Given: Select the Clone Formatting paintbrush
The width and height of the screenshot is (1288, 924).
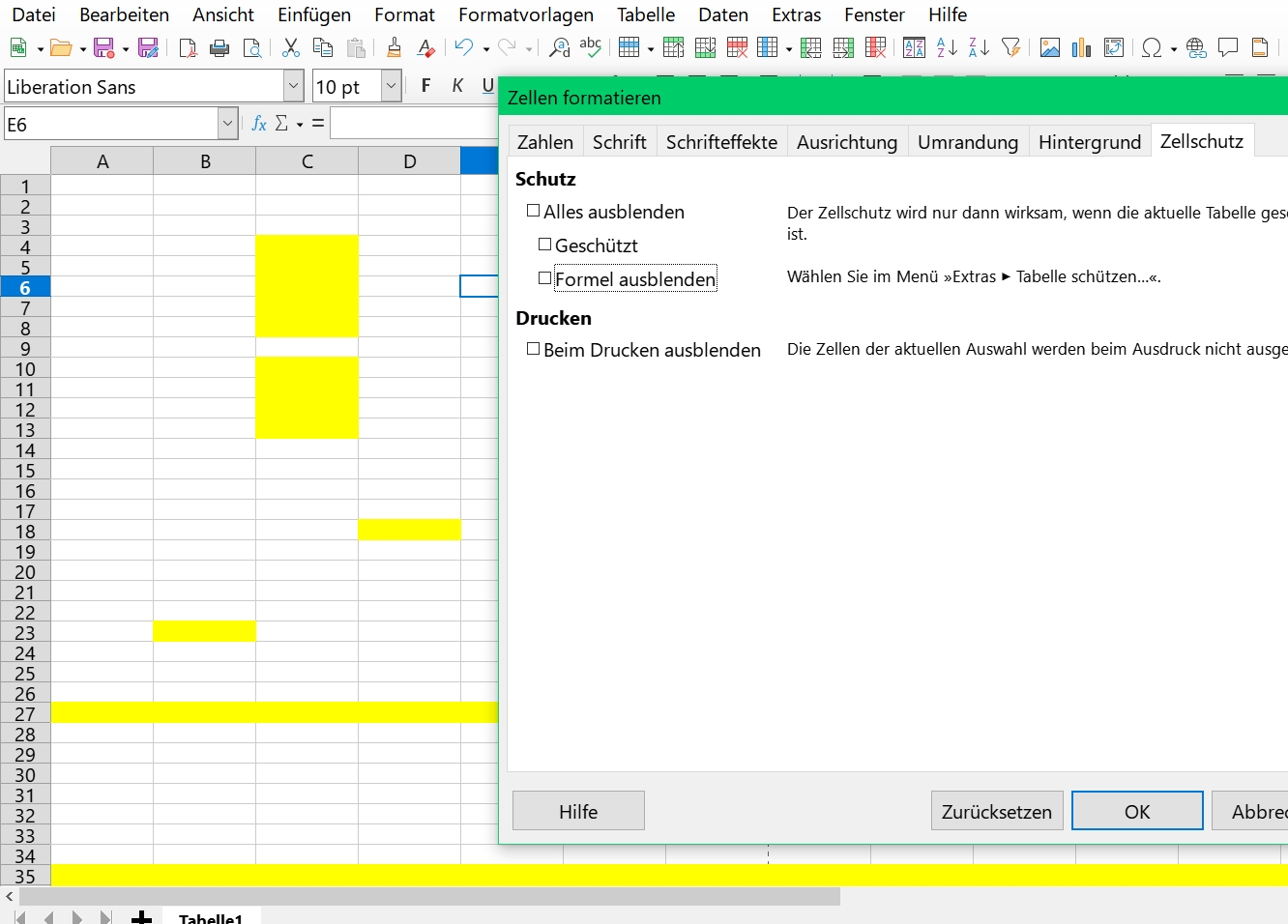Looking at the screenshot, I should pos(394,47).
